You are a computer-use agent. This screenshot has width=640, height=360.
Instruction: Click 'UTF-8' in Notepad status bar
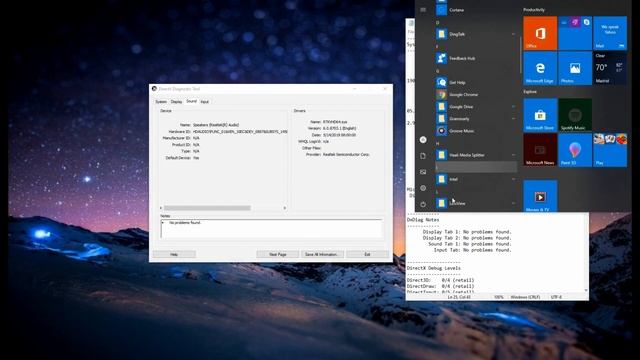click(x=556, y=297)
